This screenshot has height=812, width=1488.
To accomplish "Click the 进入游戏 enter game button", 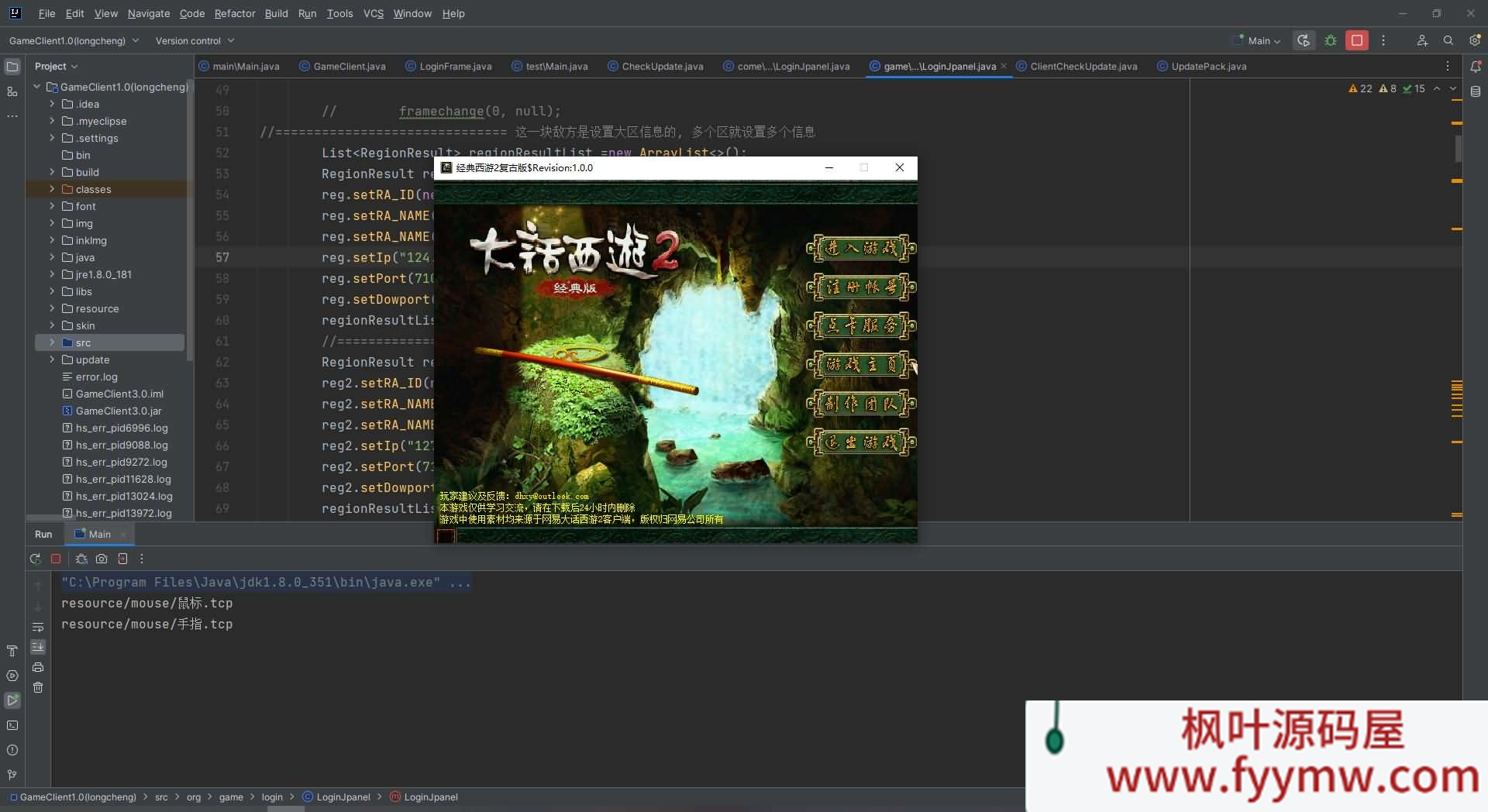I will (861, 248).
